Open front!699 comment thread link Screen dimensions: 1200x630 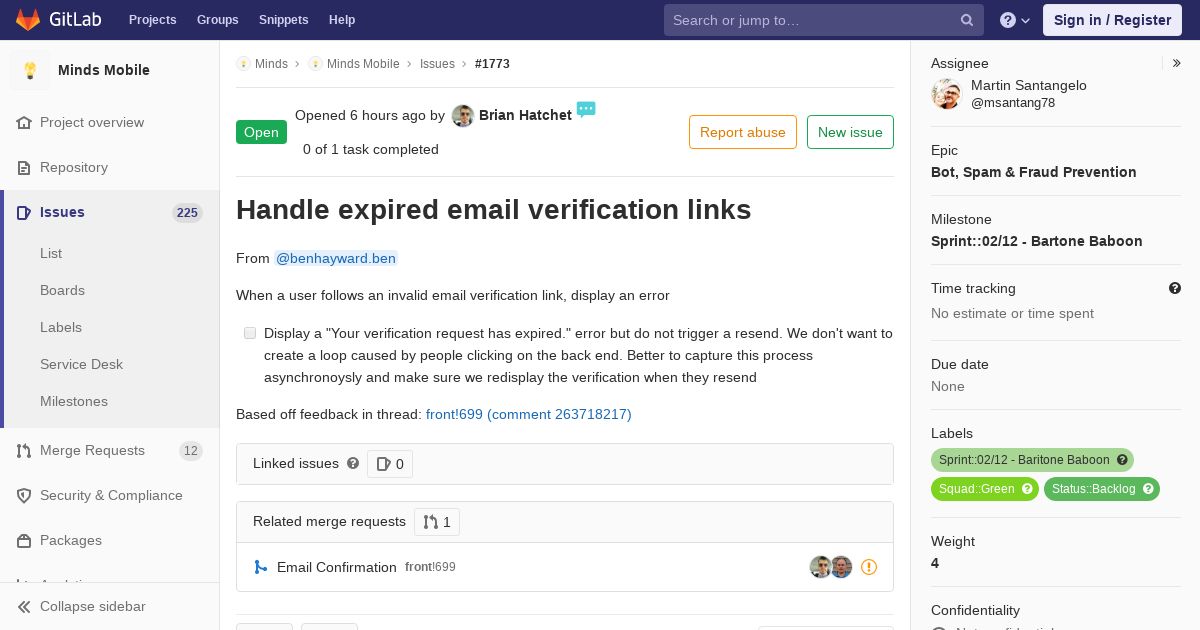(x=529, y=414)
